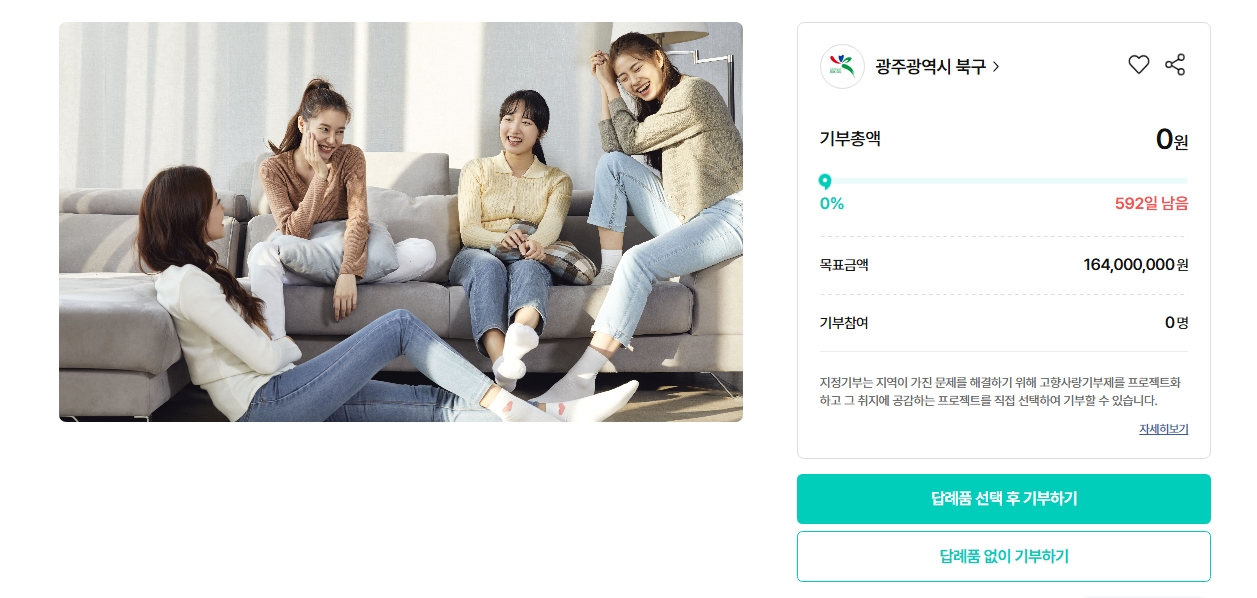Click the Gwangju Buk-gu round logo icon

click(x=842, y=66)
